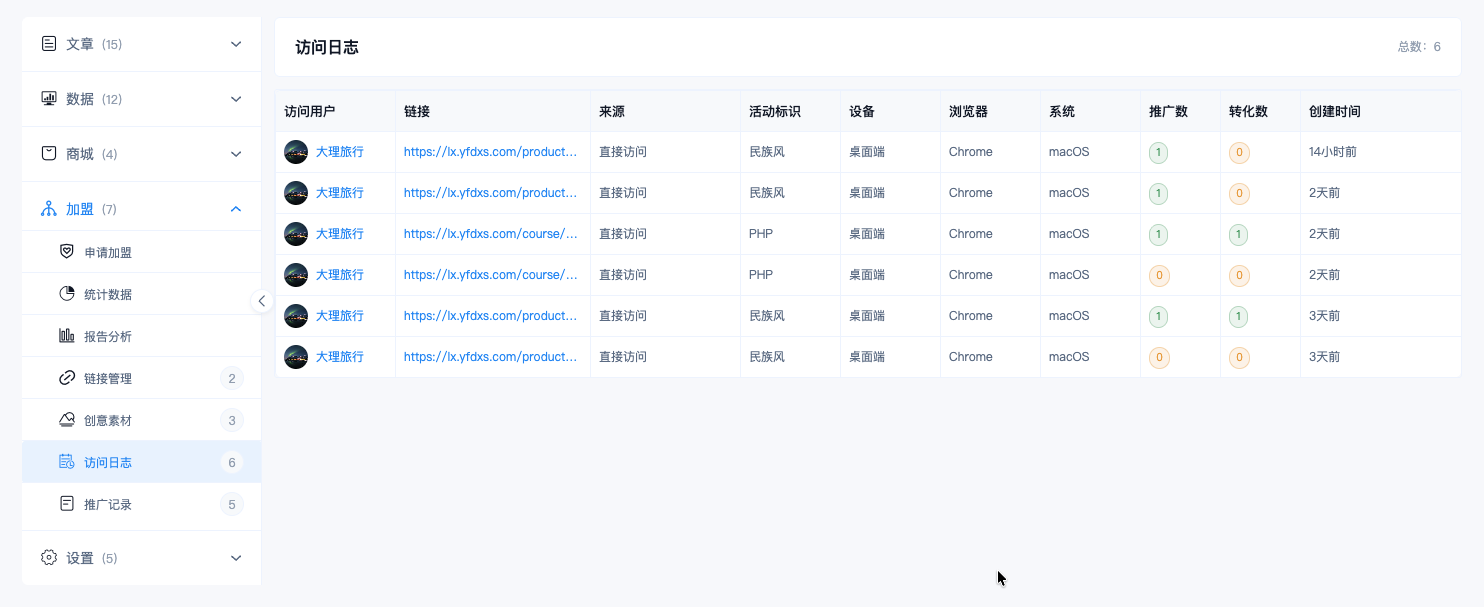Click 大理旅行 avatar in last row
This screenshot has height=607, width=1484.
pyautogui.click(x=296, y=357)
